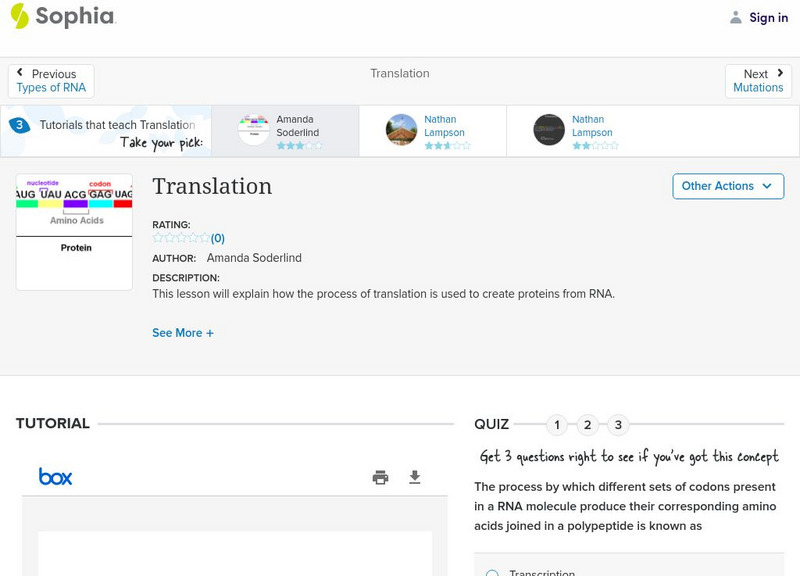Click the right arrow beside Next

tap(779, 73)
